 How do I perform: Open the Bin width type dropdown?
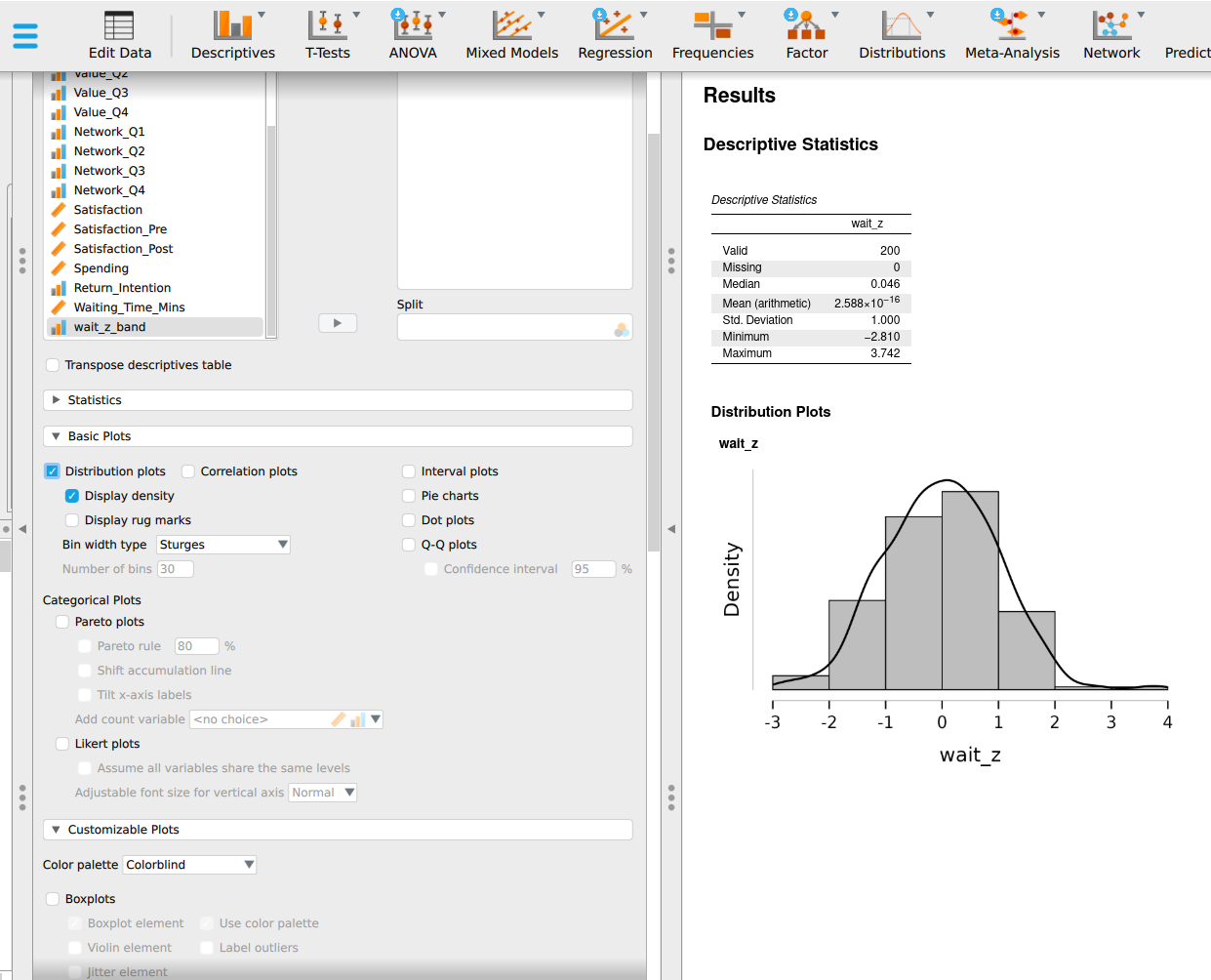click(223, 545)
